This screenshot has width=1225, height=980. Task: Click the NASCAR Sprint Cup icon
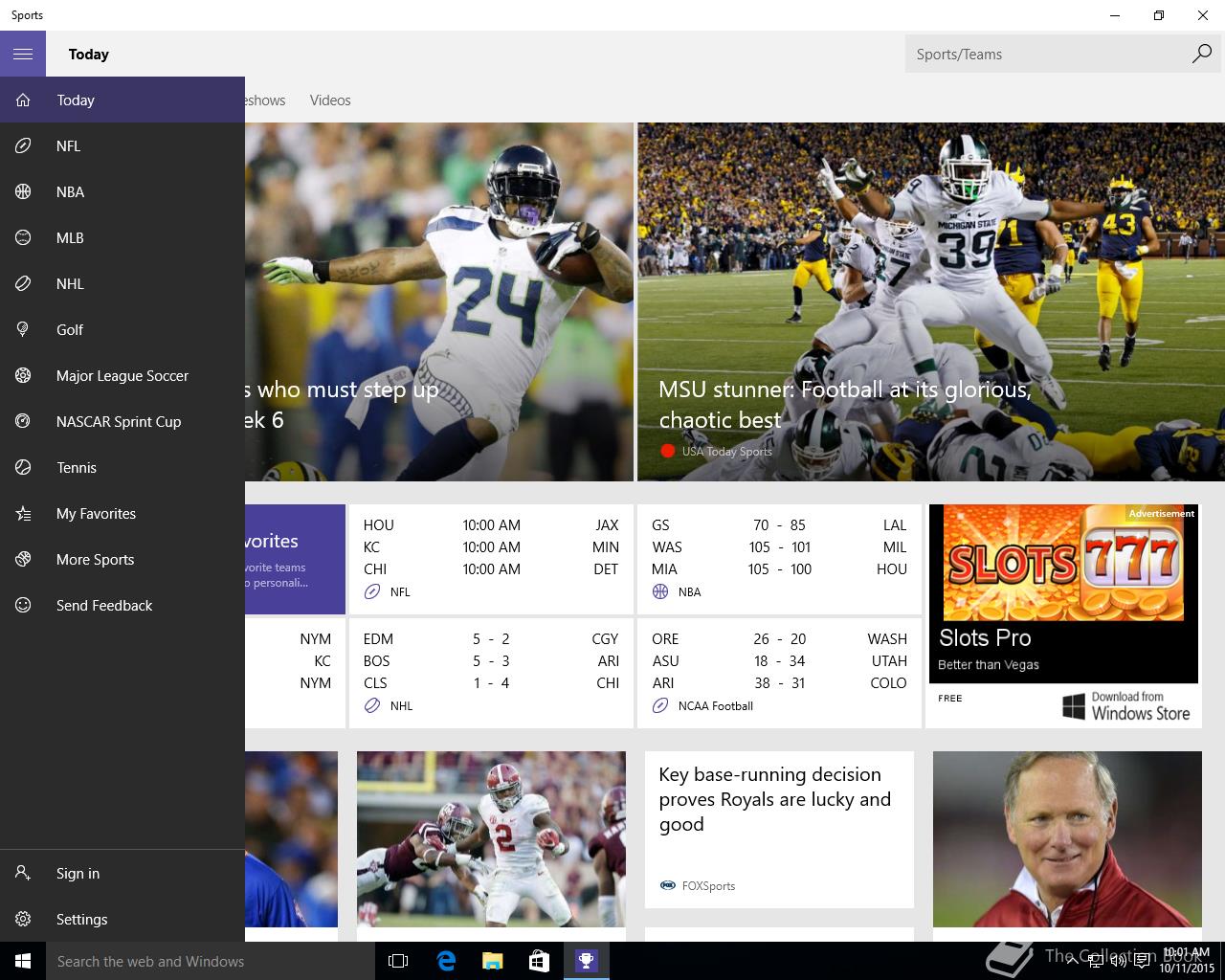coord(23,422)
